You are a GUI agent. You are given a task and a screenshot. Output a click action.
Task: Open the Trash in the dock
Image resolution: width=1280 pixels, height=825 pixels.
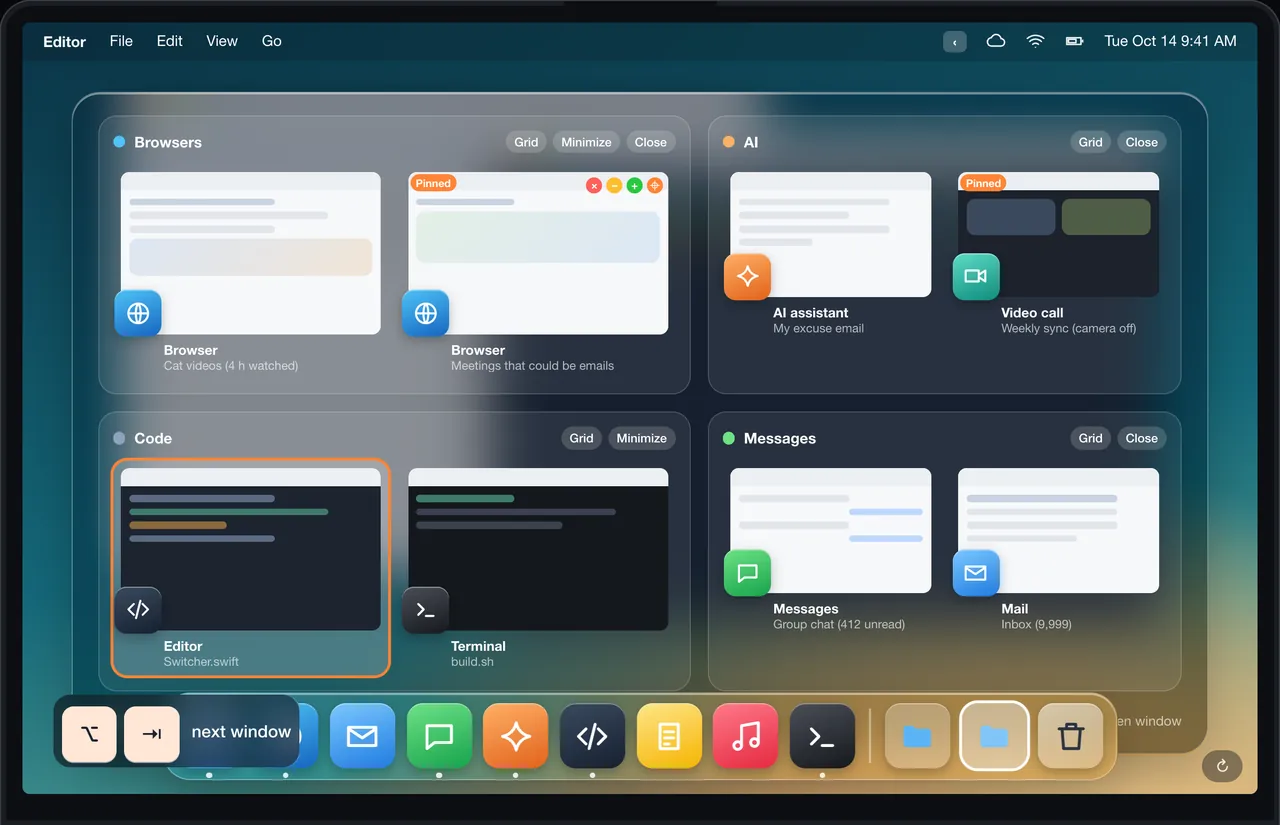[1071, 737]
